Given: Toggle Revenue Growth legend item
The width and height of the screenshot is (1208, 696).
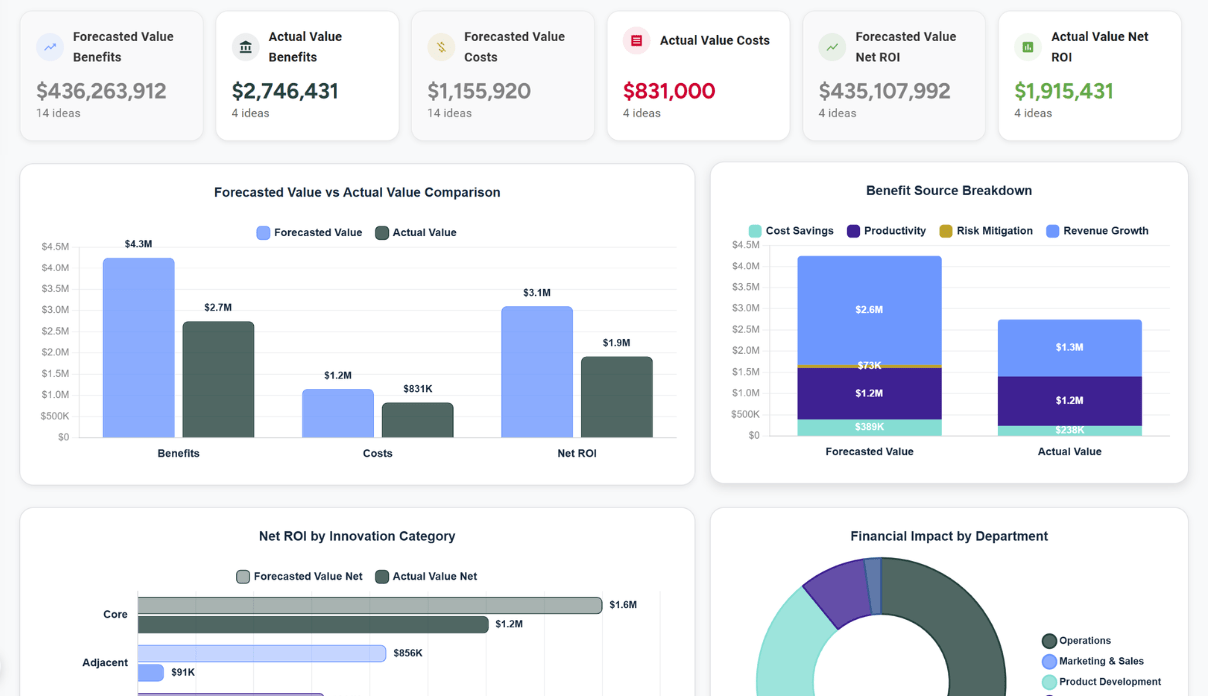Looking at the screenshot, I should coord(1097,231).
